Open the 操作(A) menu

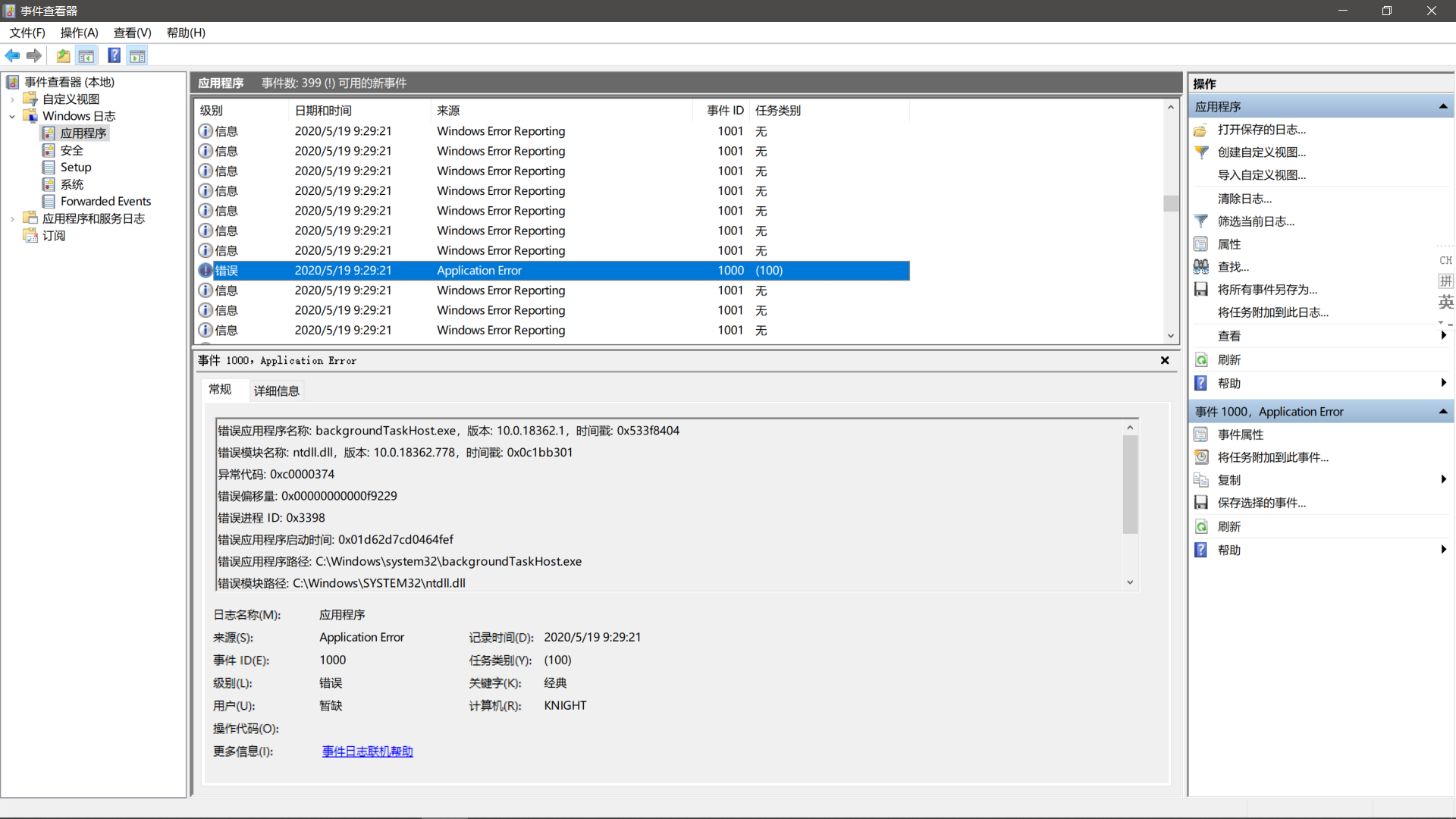pyautogui.click(x=79, y=33)
